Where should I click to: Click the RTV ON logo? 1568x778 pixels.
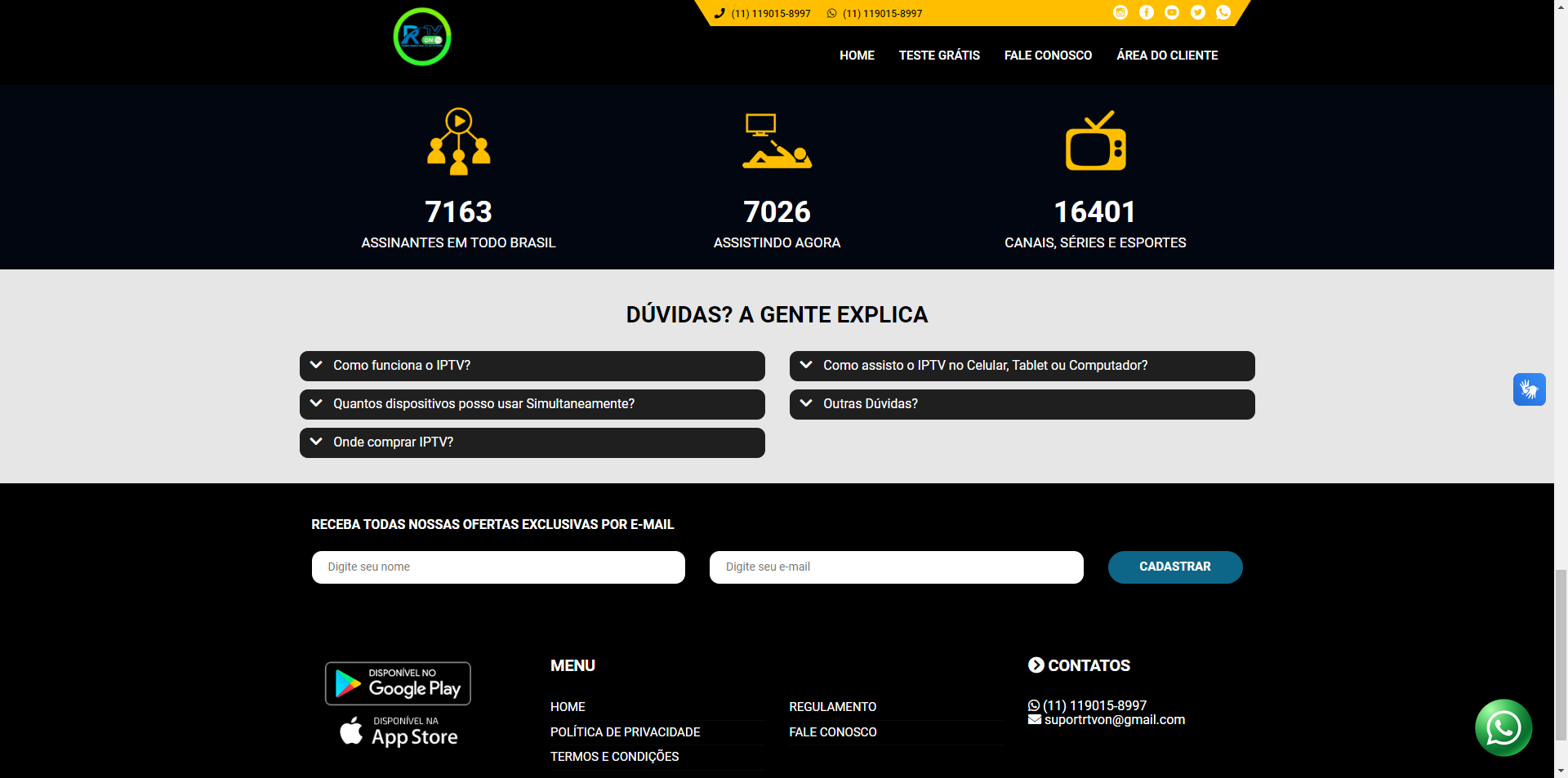pos(422,37)
